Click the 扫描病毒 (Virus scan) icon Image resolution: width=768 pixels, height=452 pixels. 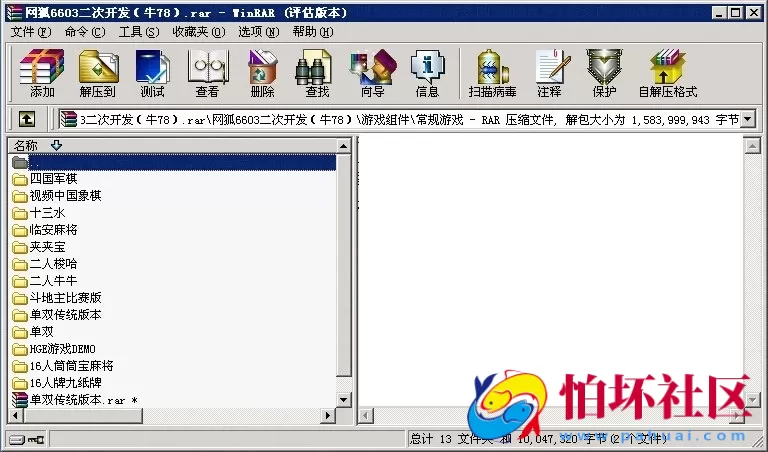point(492,74)
